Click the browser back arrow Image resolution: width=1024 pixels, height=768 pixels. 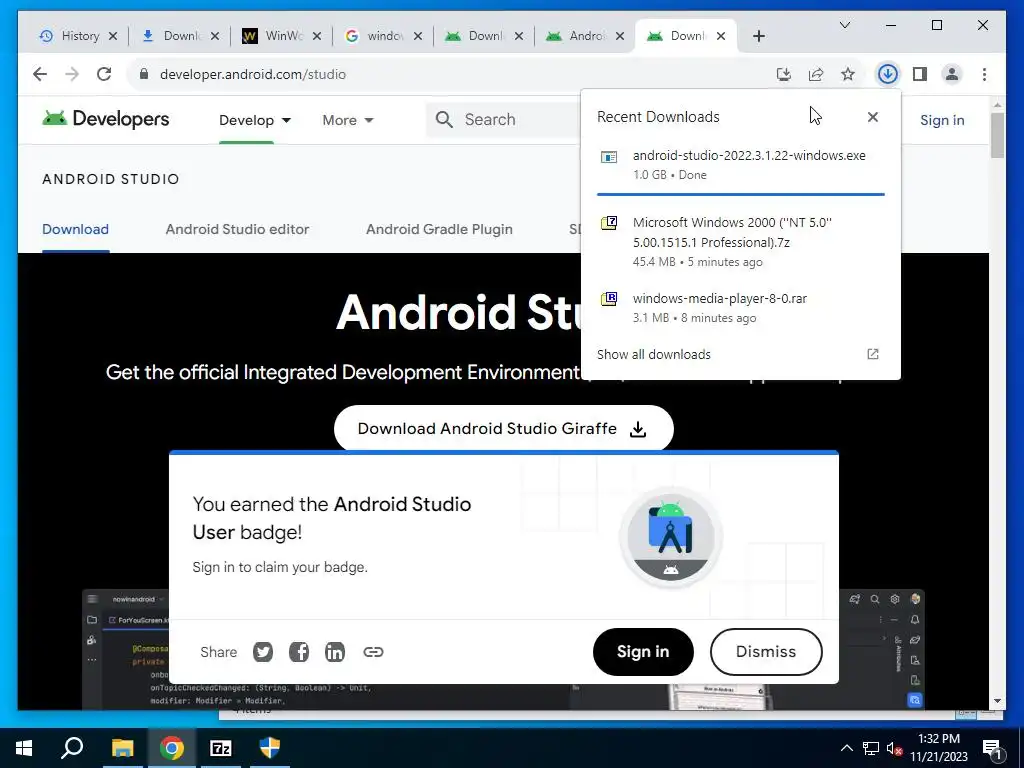coord(40,74)
